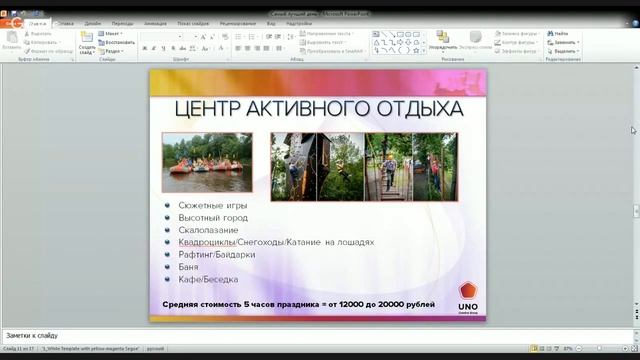
Task: Open Контур фигуры (Shape Outline) color menu
Action: coord(517,42)
